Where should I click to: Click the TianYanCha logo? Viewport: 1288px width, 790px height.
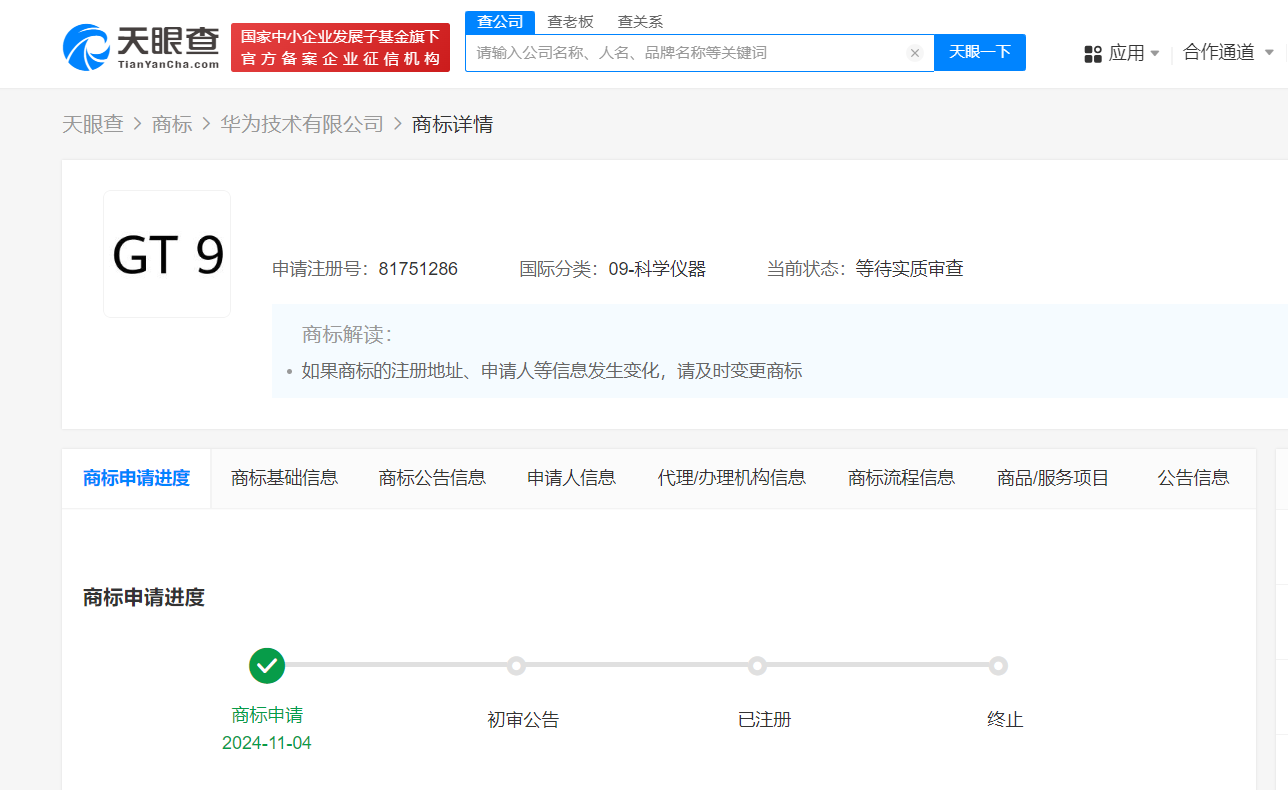140,47
